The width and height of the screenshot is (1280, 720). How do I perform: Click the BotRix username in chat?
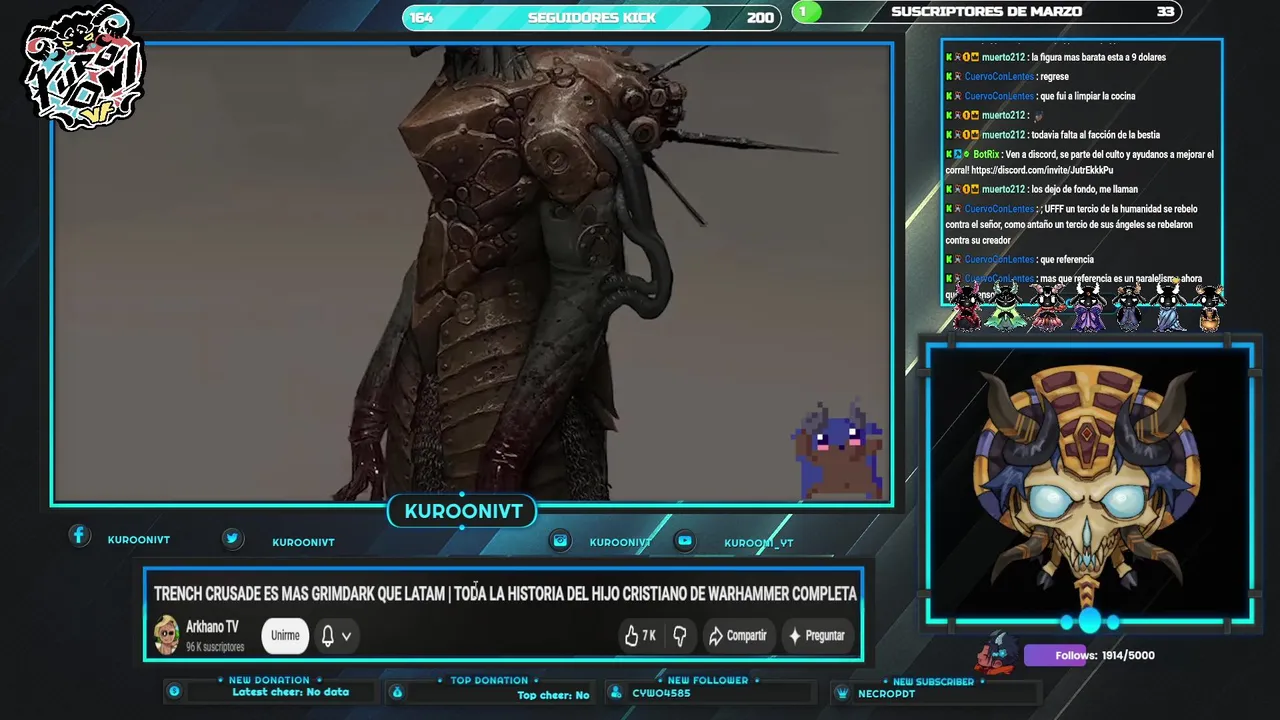(x=985, y=154)
